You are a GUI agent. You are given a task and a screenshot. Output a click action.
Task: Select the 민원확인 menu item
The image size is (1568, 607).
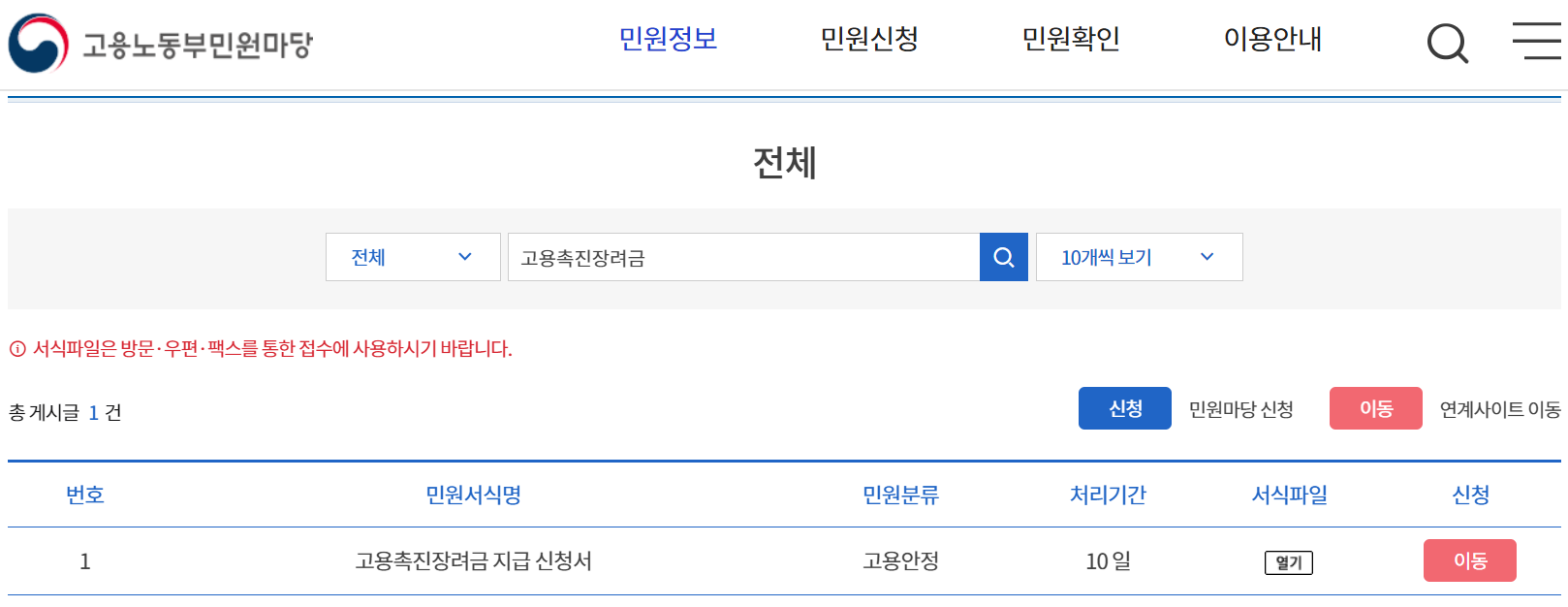click(1069, 40)
